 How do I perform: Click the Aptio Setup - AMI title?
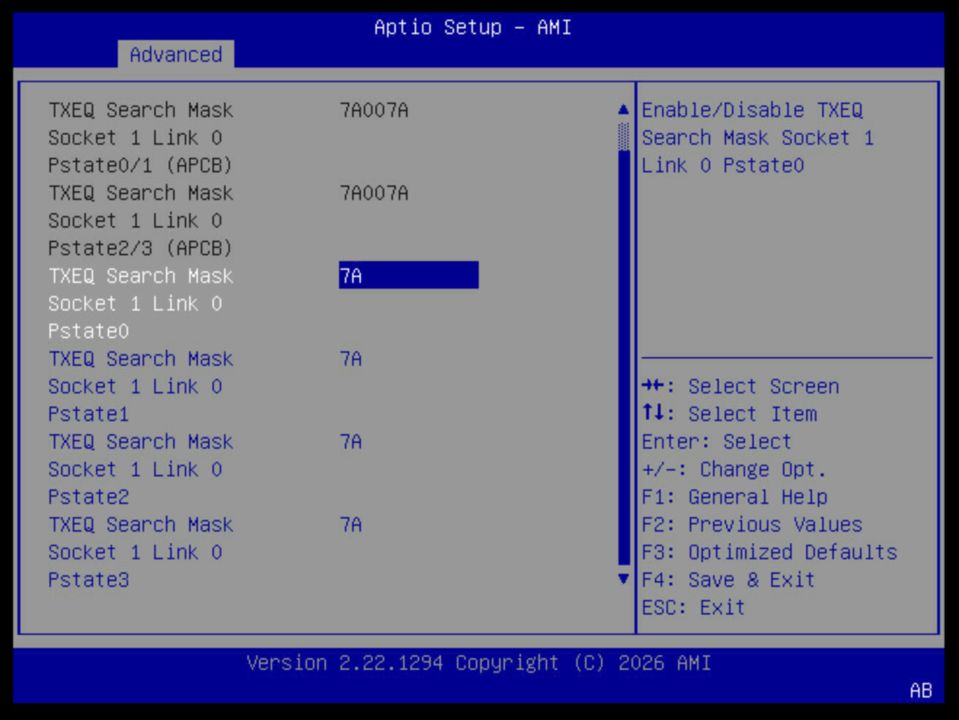[x=473, y=27]
